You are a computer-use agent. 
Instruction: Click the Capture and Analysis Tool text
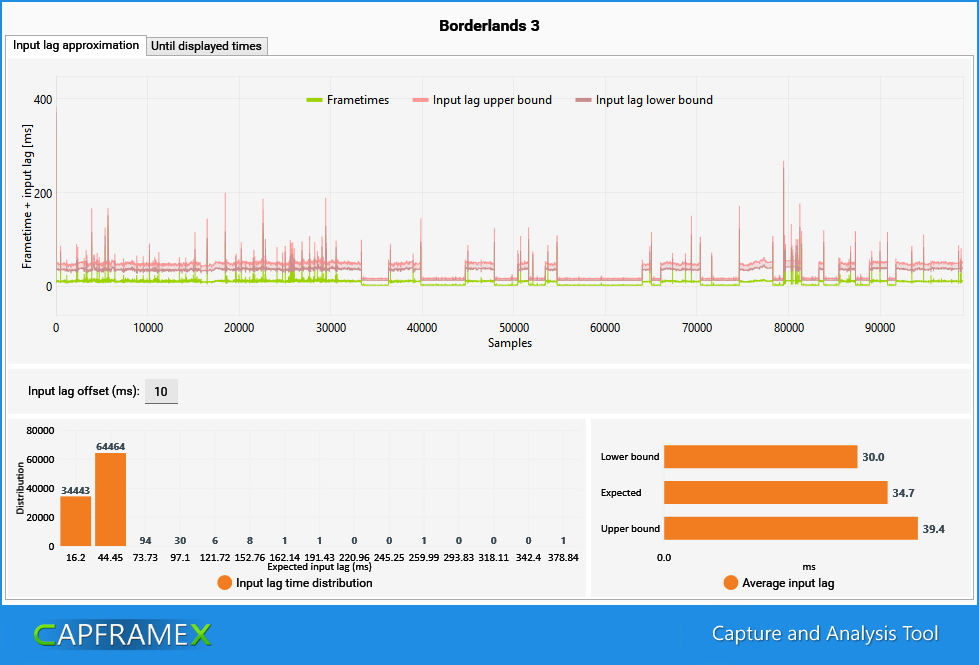pos(825,634)
